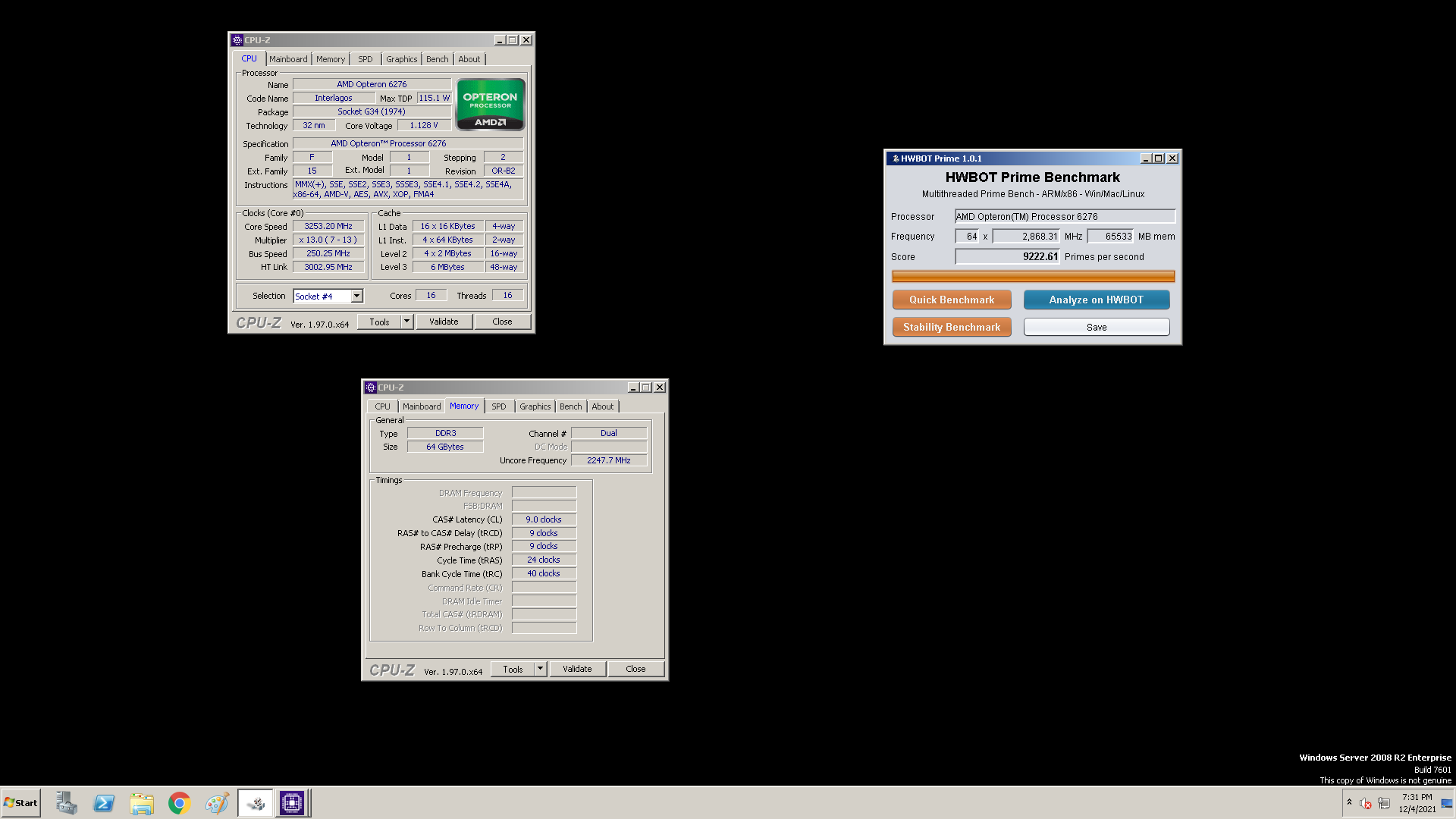Save the HWBOT Prime result

[x=1096, y=327]
